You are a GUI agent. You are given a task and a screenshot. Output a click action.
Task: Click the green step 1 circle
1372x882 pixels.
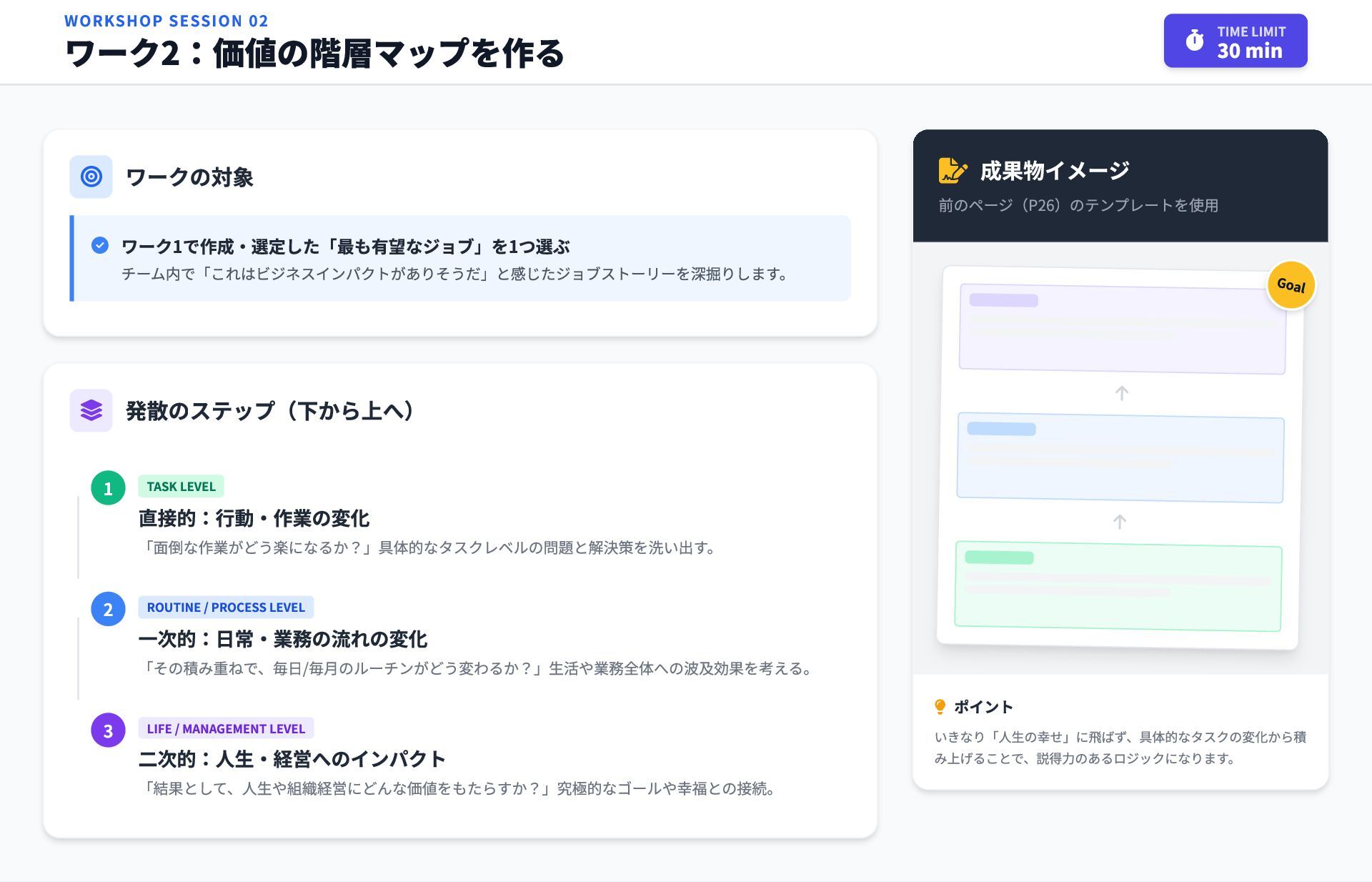[x=108, y=488]
